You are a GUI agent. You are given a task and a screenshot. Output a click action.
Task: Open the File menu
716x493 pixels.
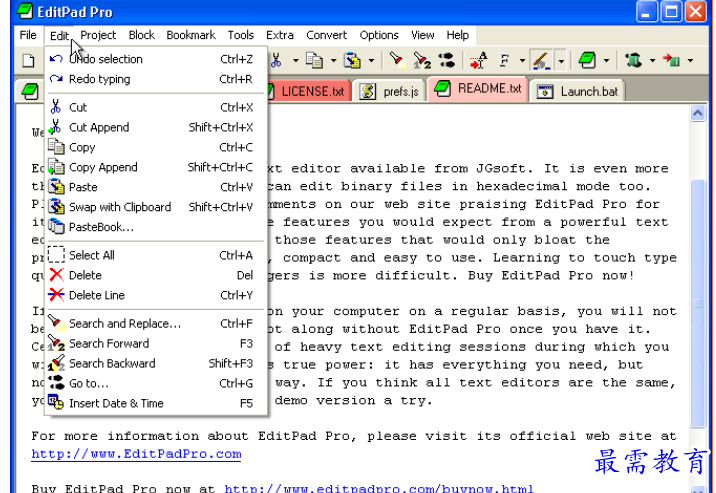tap(28, 35)
